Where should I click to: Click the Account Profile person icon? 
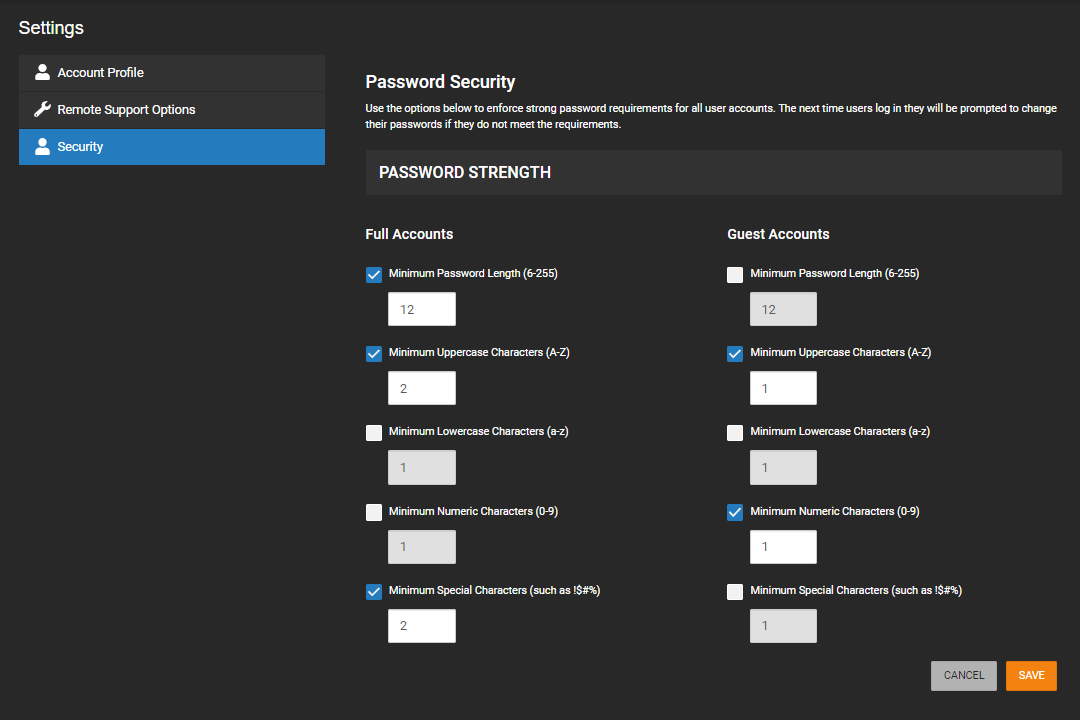pyautogui.click(x=42, y=72)
